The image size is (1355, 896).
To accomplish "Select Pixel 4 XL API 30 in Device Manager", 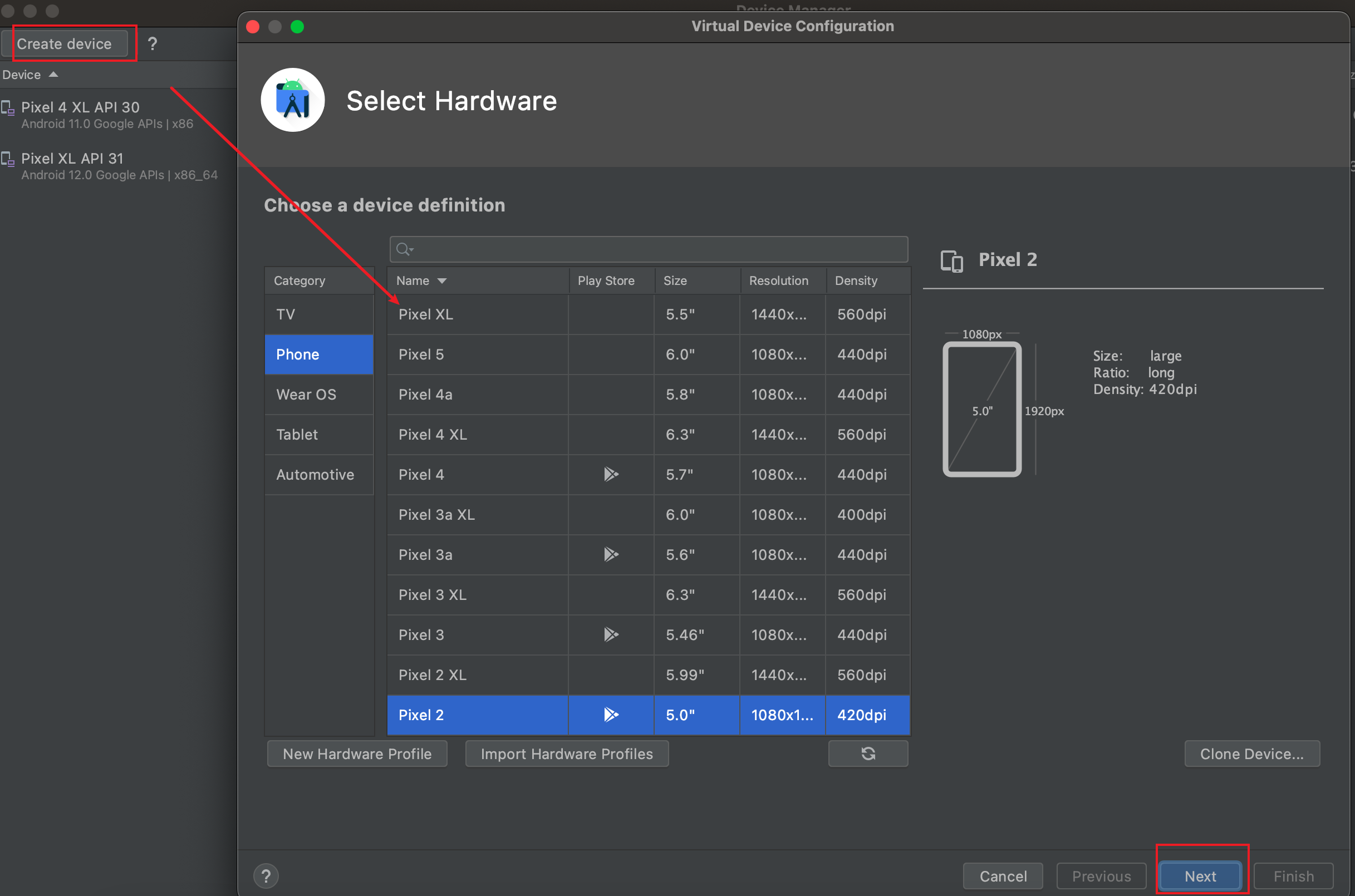I will click(x=117, y=114).
